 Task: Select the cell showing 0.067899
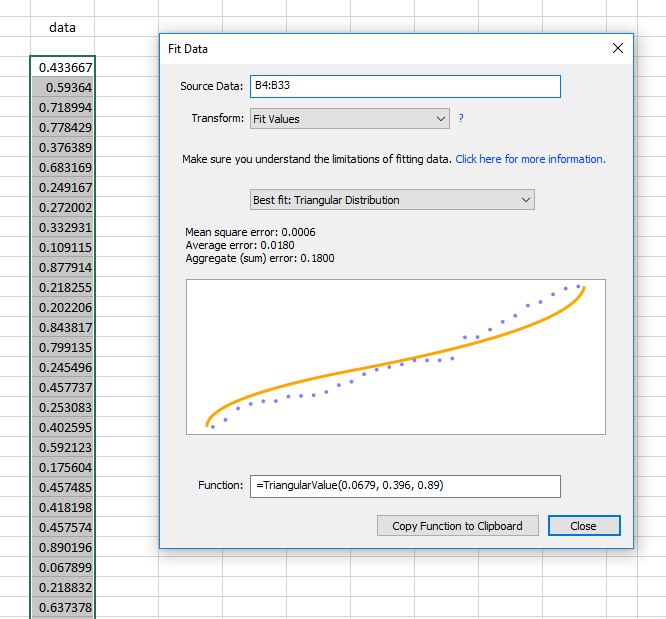click(x=63, y=568)
